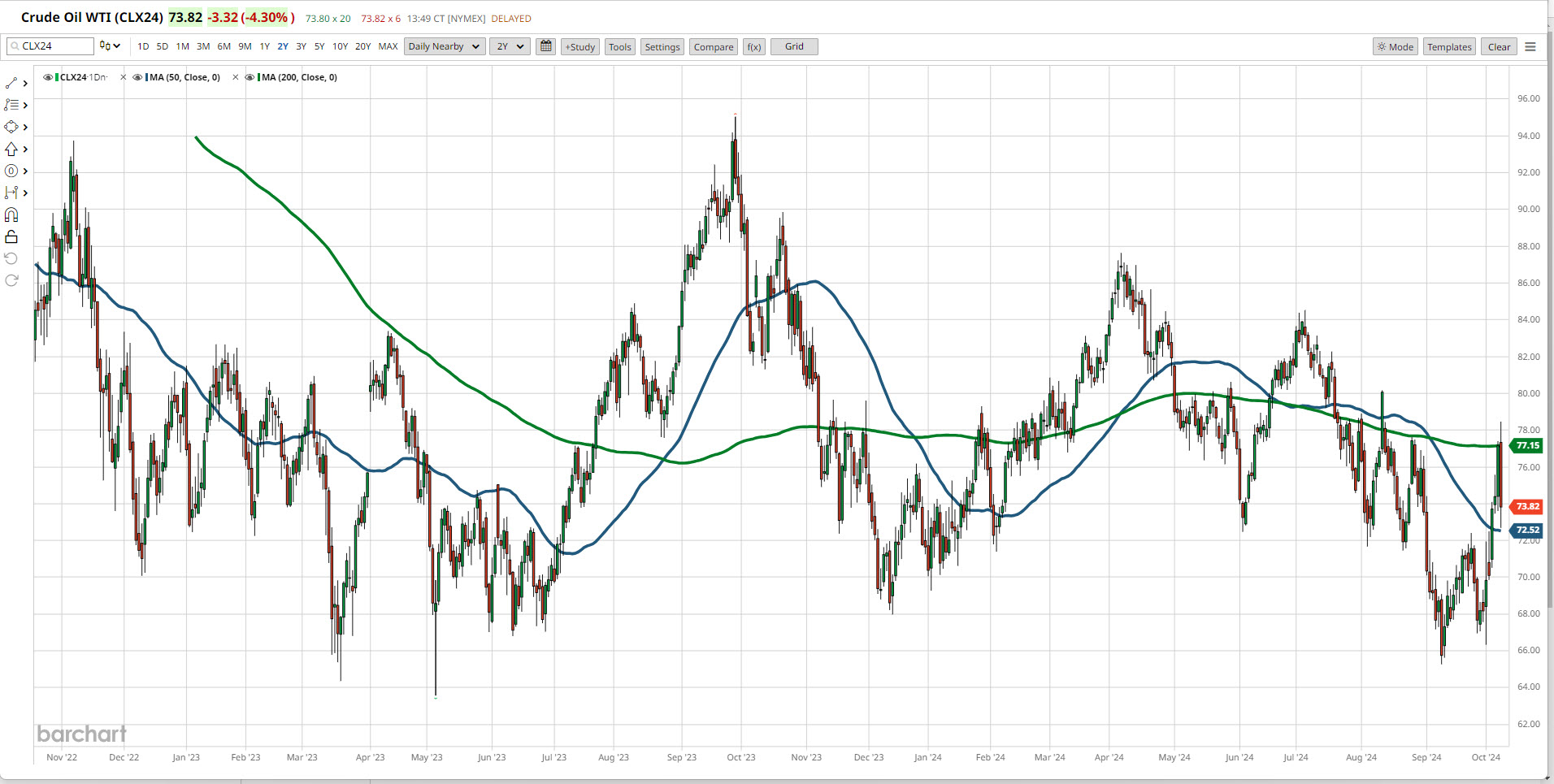Select the shapes drawing tool icon
Viewport: 1554px width, 784px height.
[11, 127]
